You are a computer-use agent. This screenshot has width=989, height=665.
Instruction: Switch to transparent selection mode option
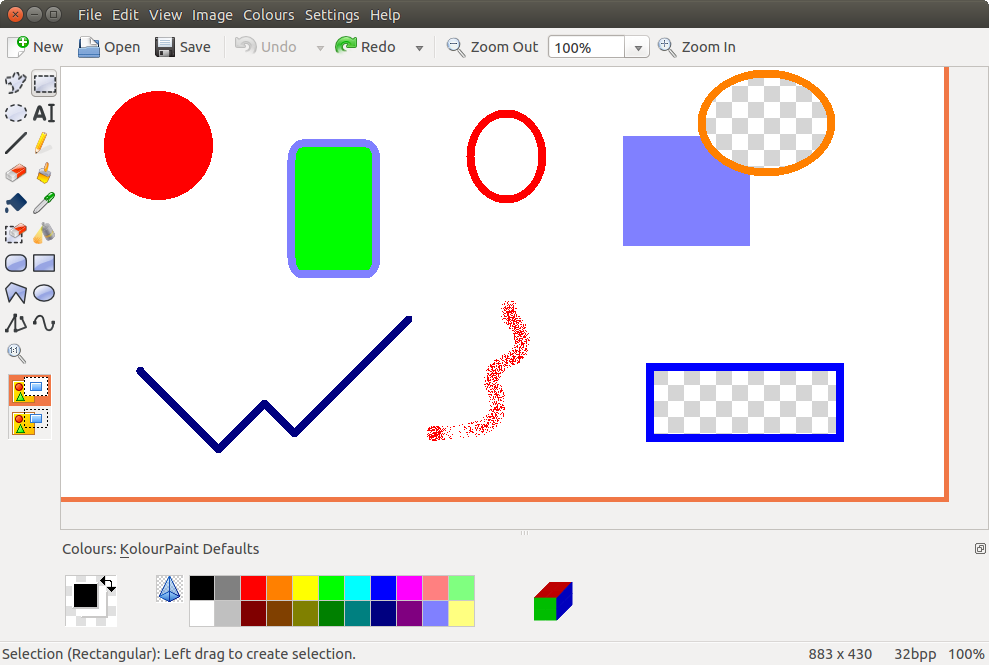pyautogui.click(x=30, y=422)
